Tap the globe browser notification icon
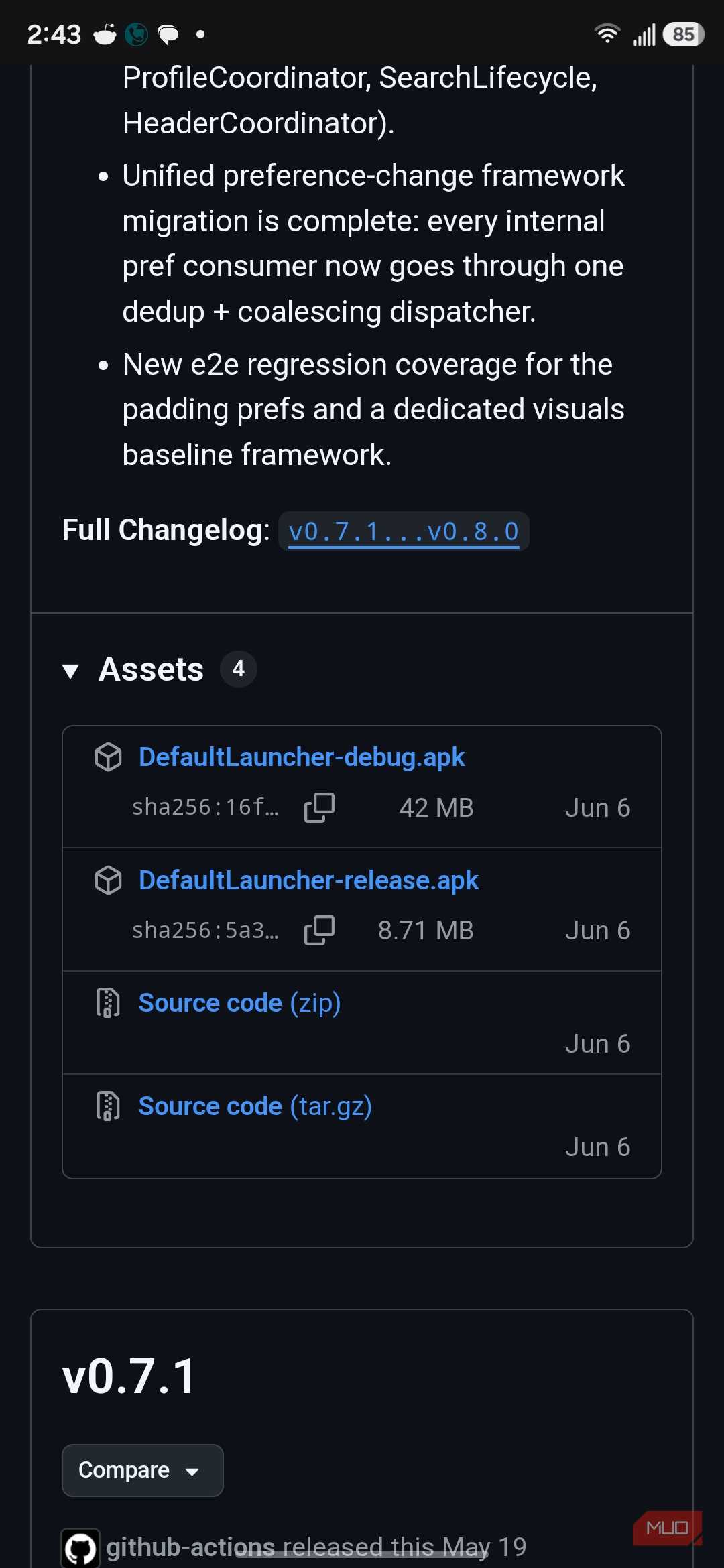 point(136,34)
